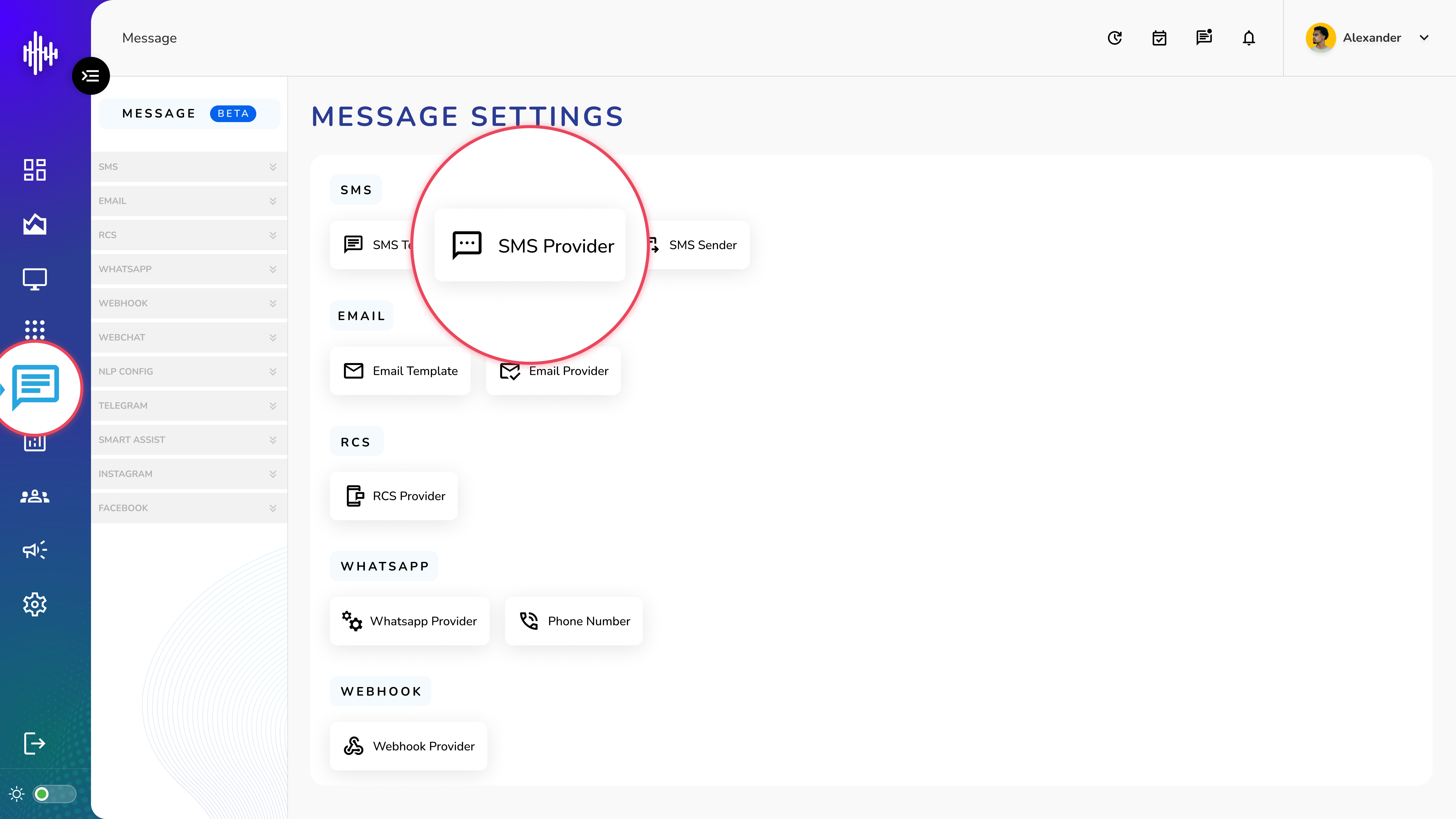Expand the WEBCHAT menu section

click(189, 337)
